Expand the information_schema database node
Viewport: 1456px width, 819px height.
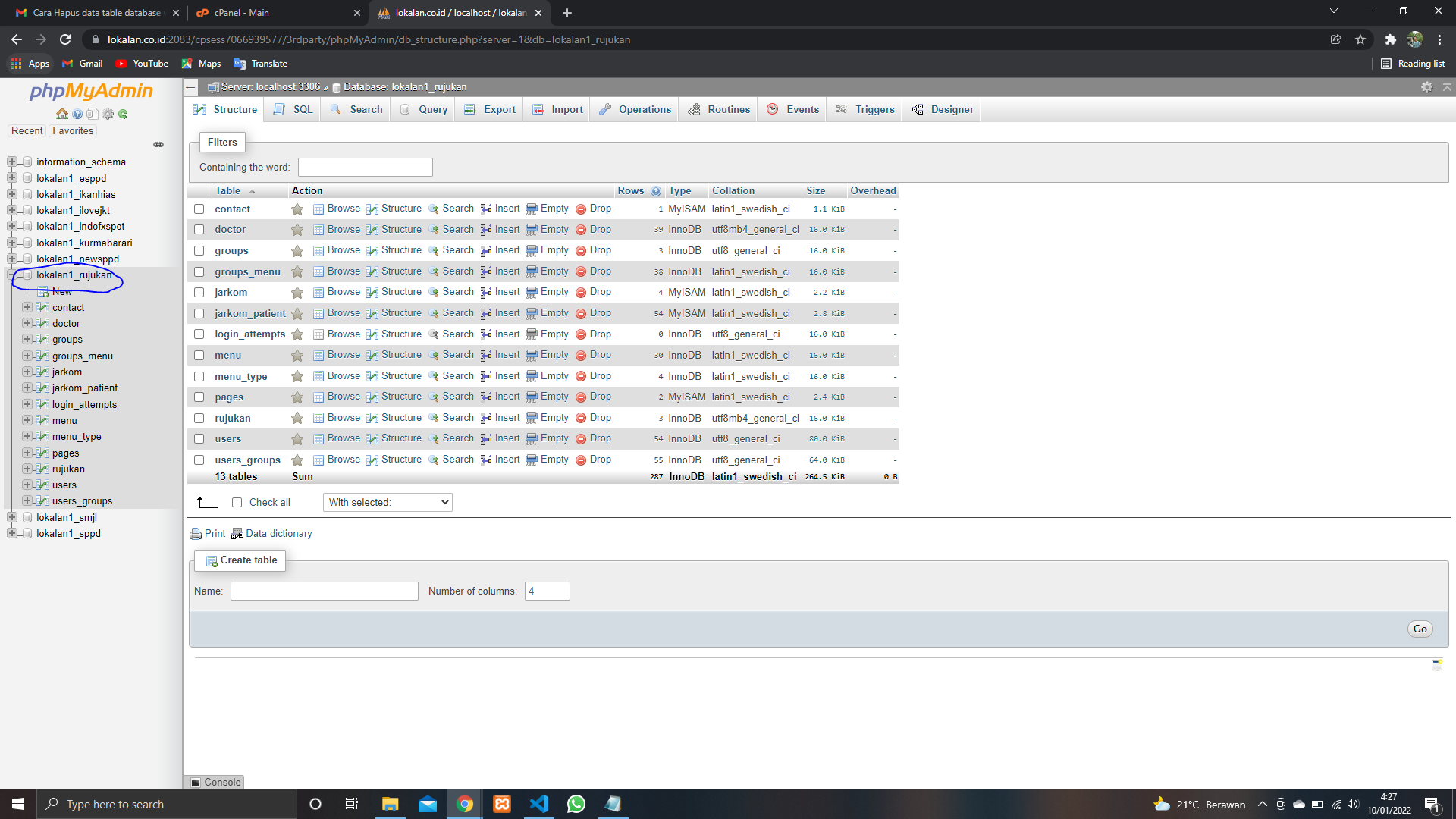pyautogui.click(x=12, y=162)
